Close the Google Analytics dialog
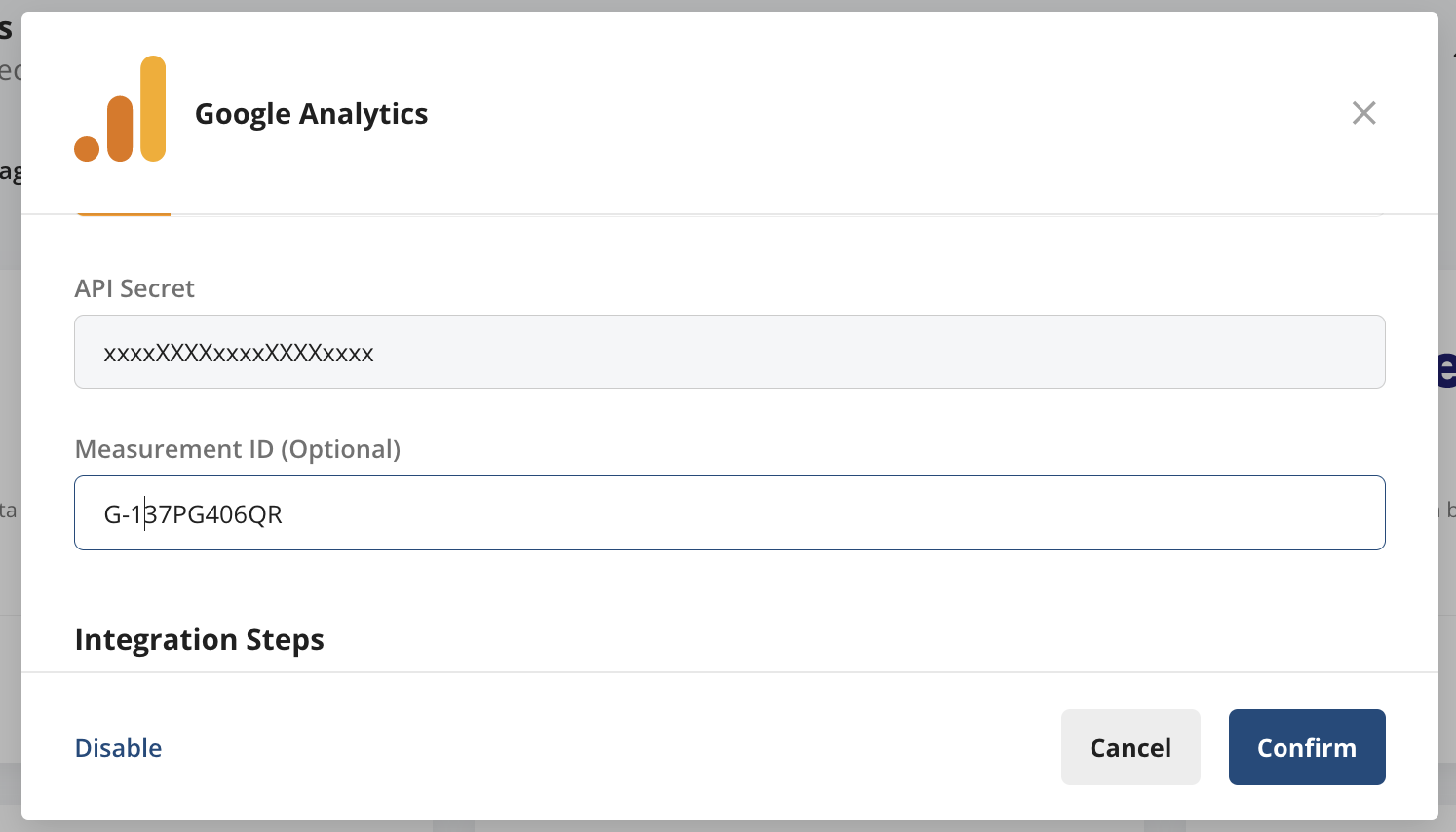This screenshot has width=1456, height=832. click(x=1363, y=113)
